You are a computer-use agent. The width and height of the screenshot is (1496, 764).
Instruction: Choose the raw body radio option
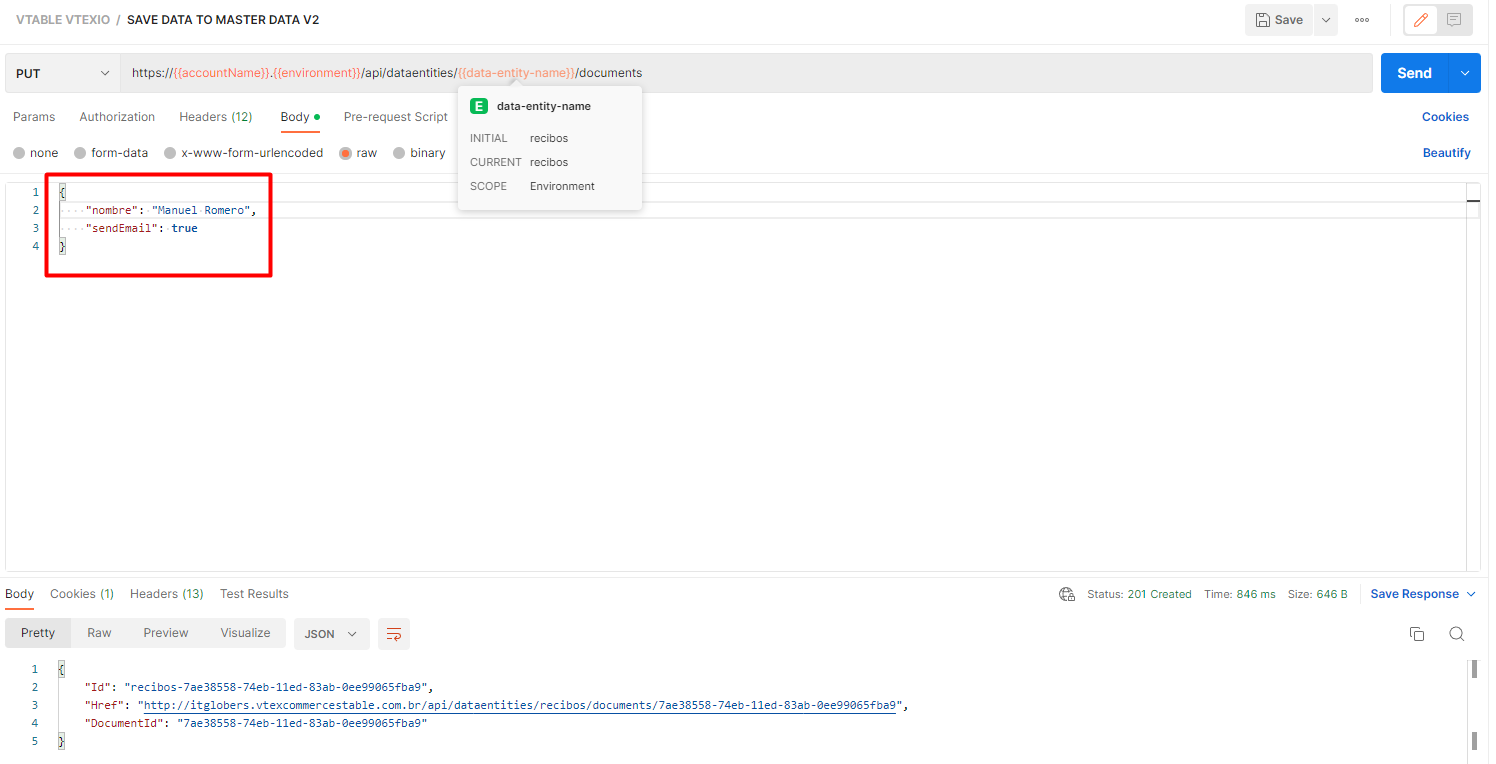(x=358, y=153)
